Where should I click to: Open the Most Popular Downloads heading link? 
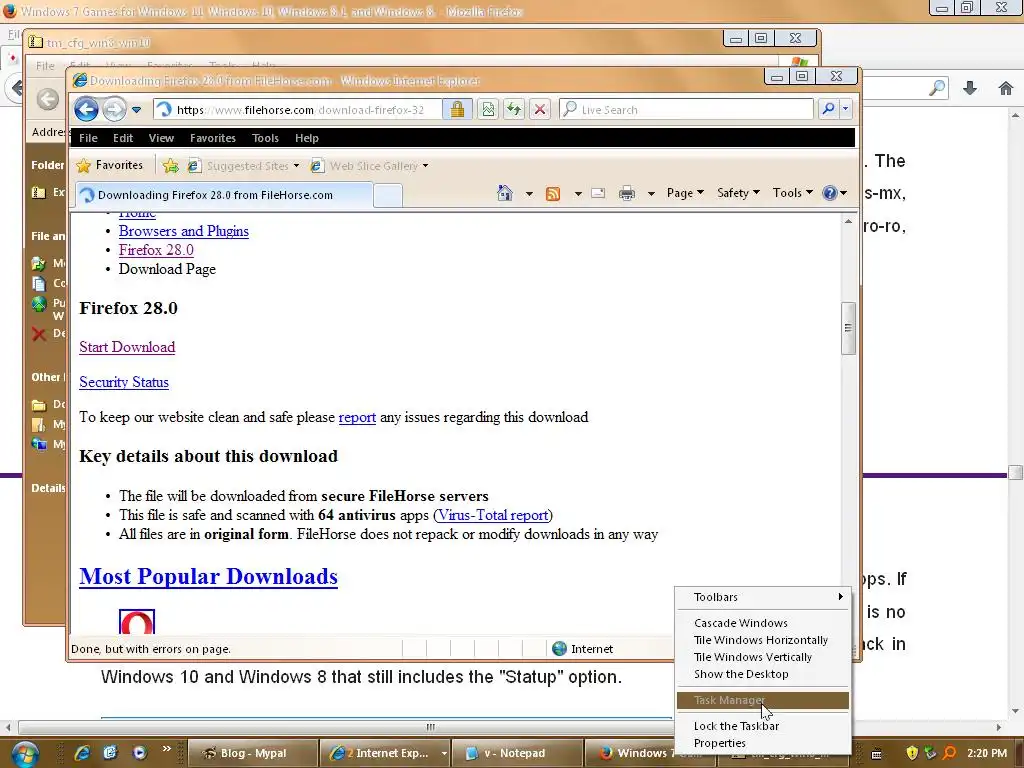pos(208,576)
